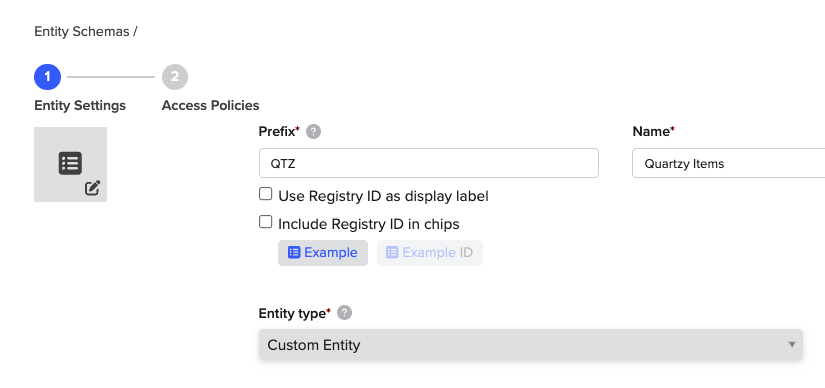Viewport: 825px width, 388px height.
Task: Click the Example chip
Action: 323,253
